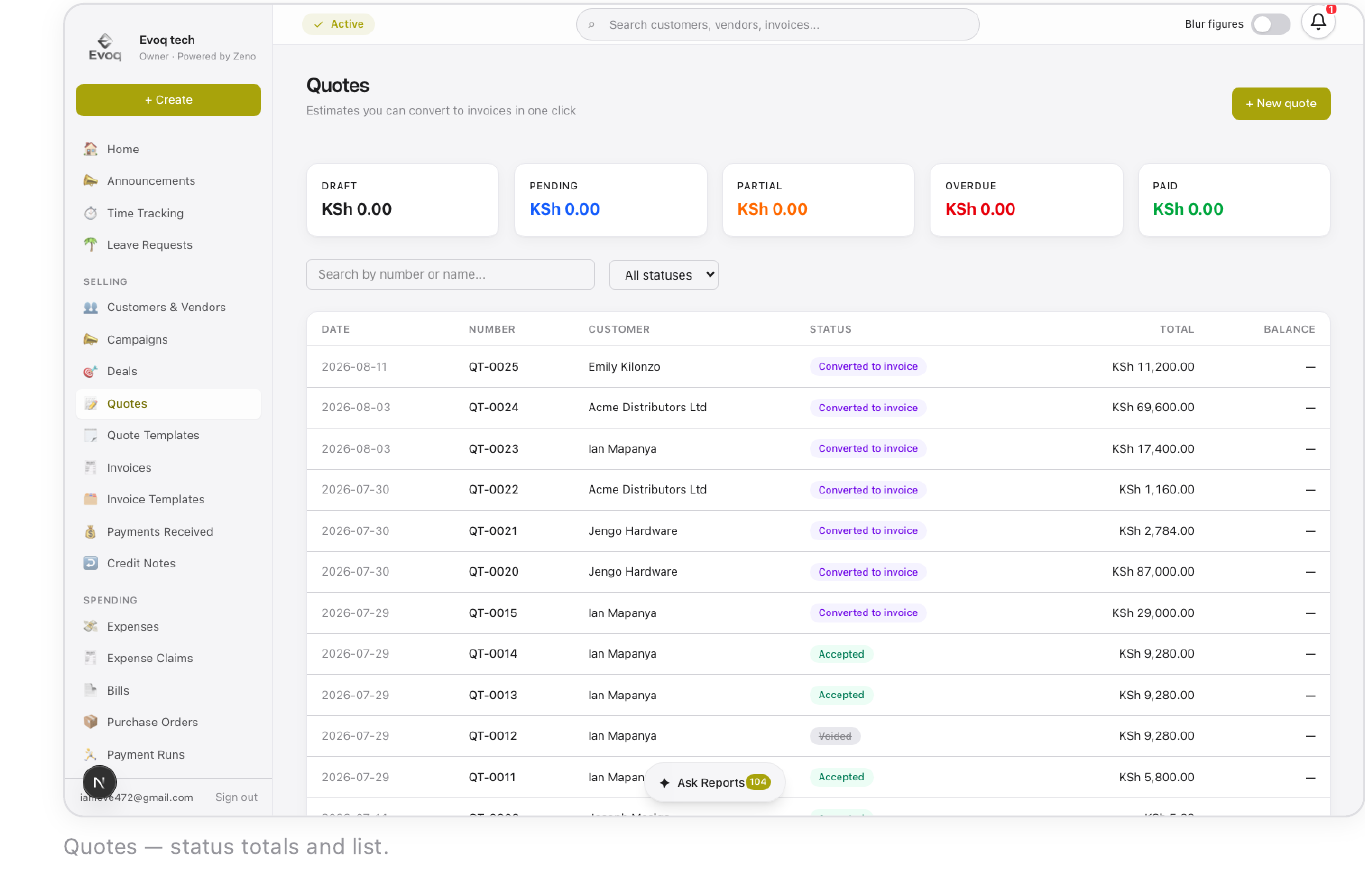Open the All statuses dropdown
Screen dimensions: 1365x881
[664, 275]
